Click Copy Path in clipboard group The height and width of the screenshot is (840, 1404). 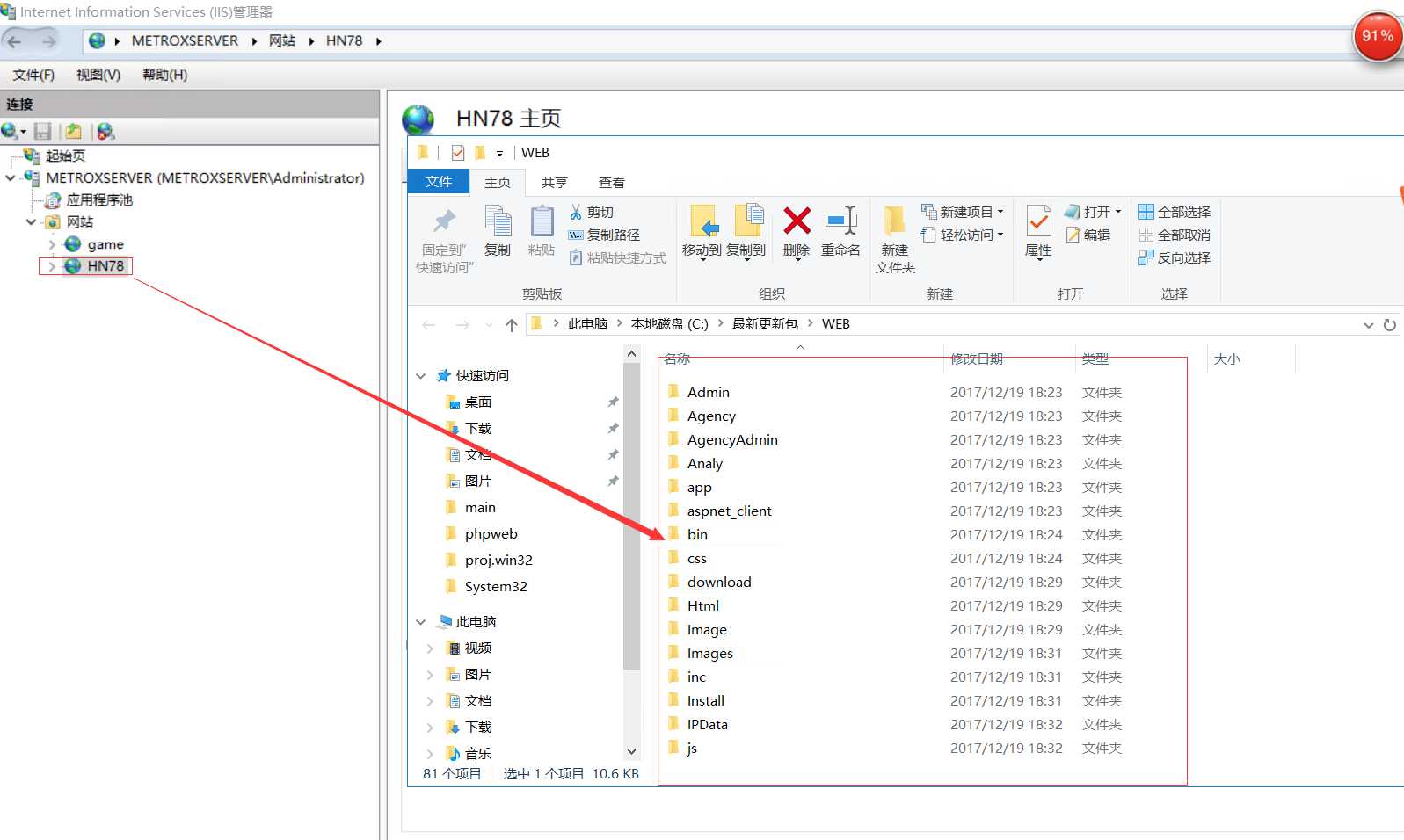click(604, 235)
